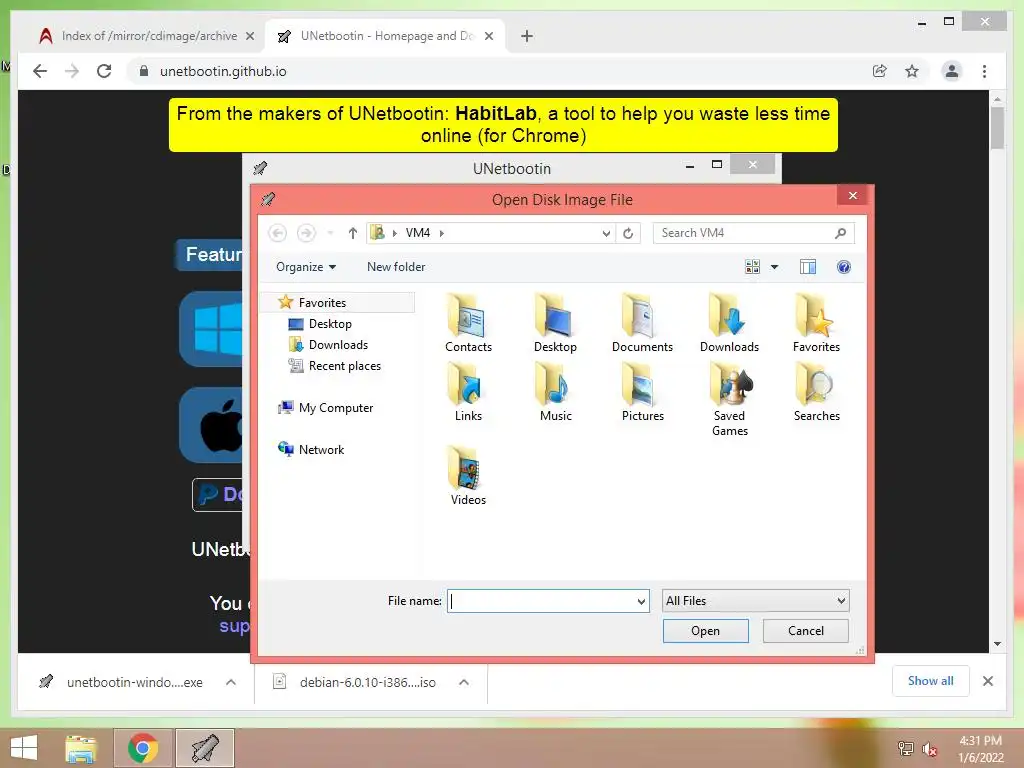
Task: Expand the File name combo dropdown
Action: [641, 601]
